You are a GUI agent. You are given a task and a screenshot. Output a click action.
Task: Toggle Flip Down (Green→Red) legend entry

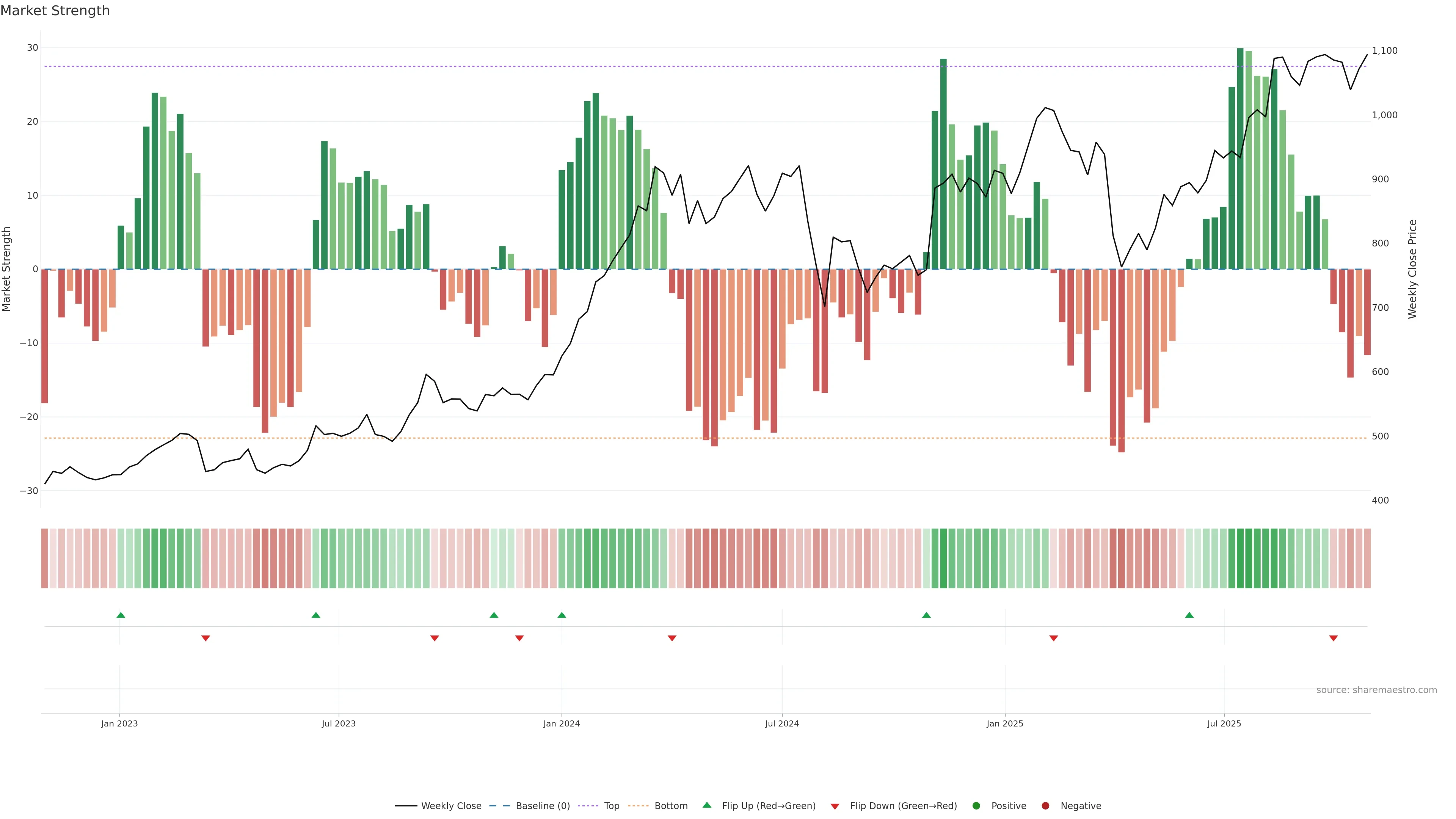[903, 806]
